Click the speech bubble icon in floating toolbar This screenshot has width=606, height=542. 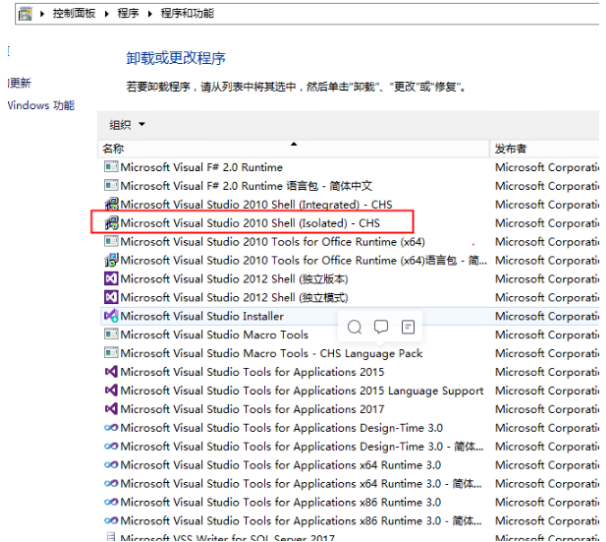(x=381, y=327)
